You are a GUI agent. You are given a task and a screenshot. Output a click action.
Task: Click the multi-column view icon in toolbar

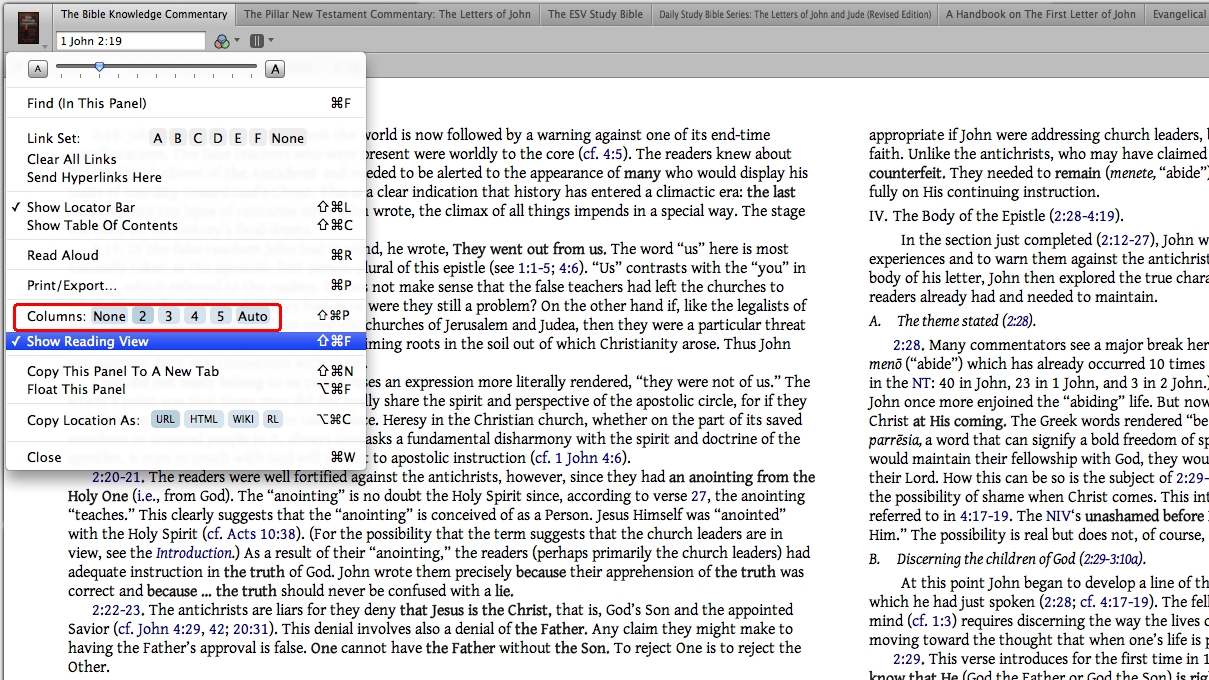[257, 41]
